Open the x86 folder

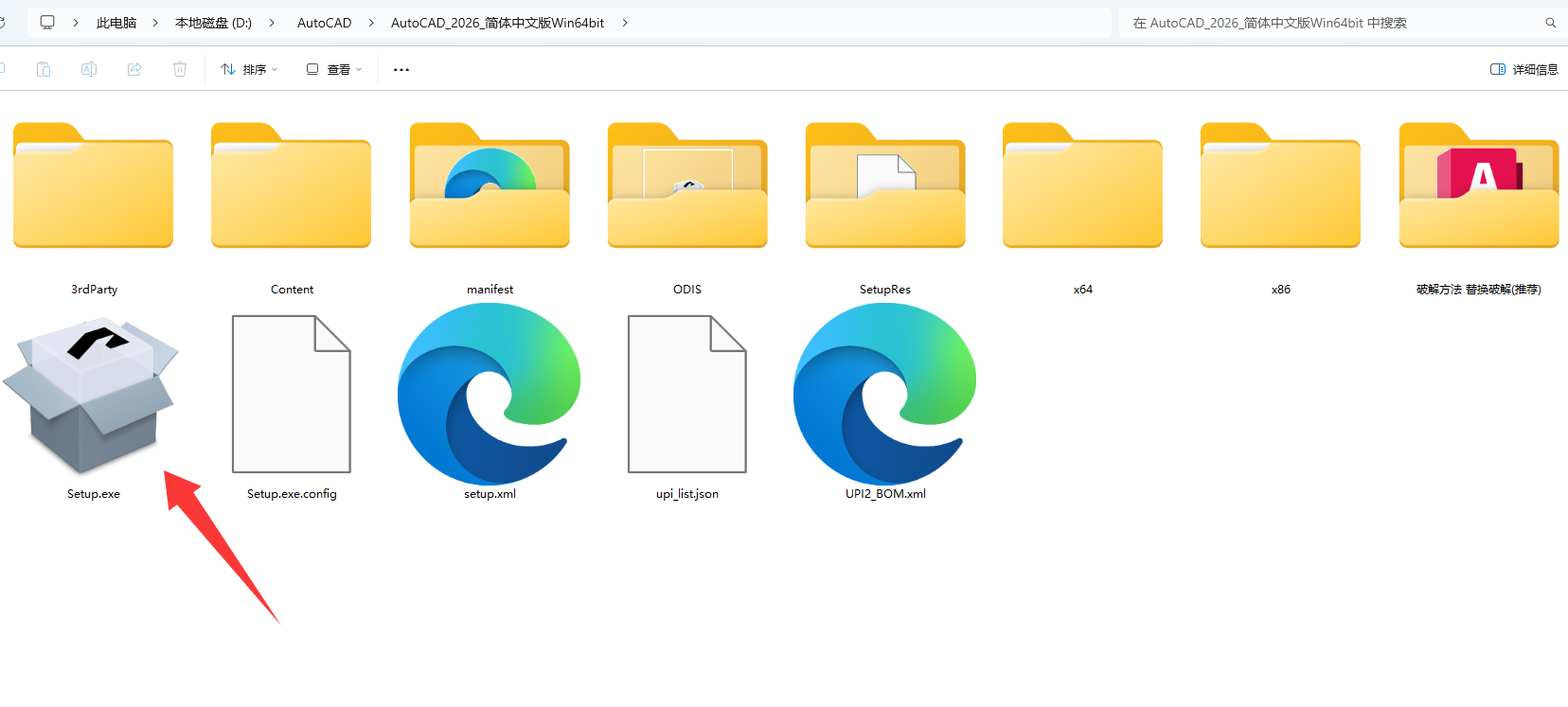(1280, 186)
